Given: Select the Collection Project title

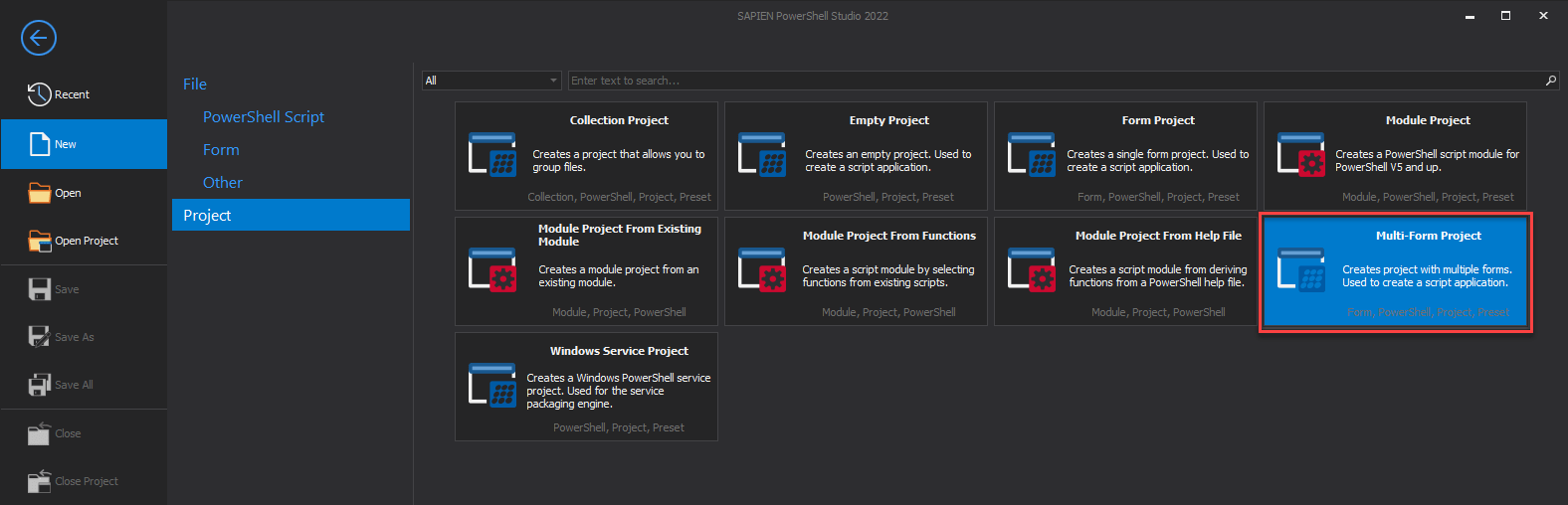Looking at the screenshot, I should point(619,120).
